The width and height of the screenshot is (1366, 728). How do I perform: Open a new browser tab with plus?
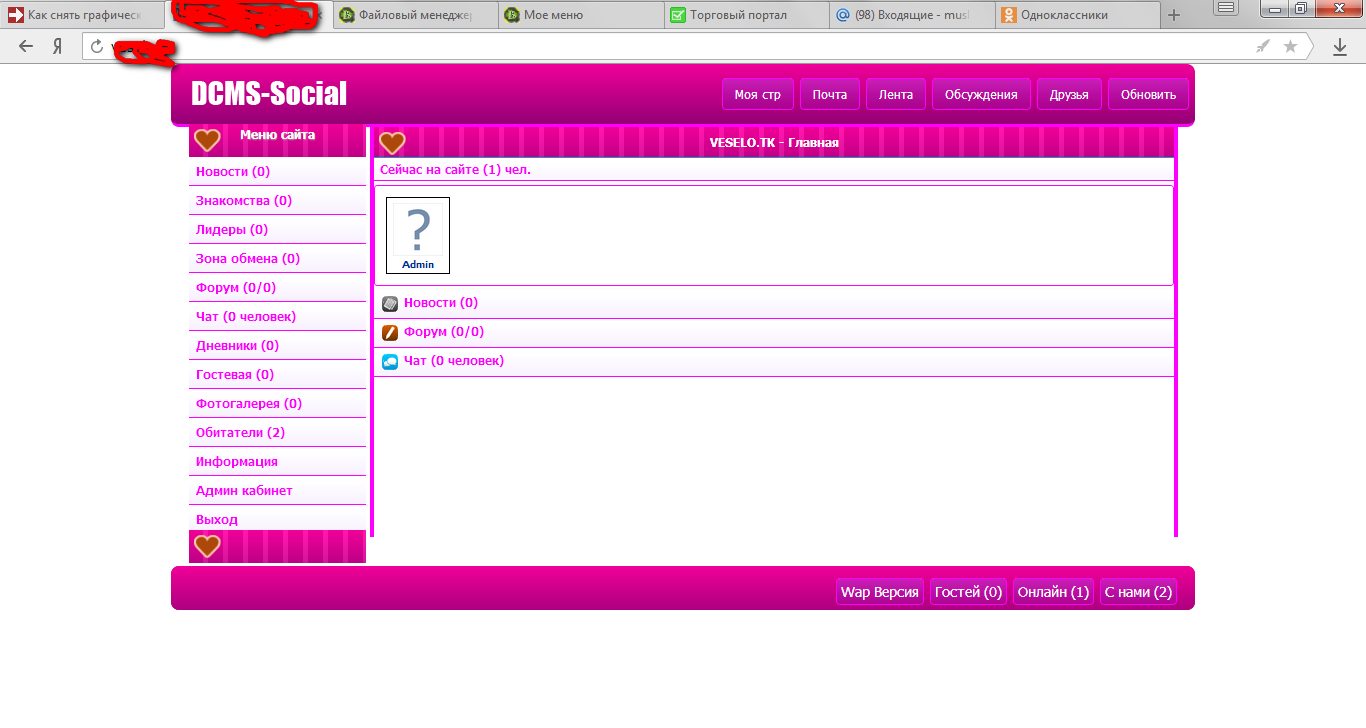1174,15
